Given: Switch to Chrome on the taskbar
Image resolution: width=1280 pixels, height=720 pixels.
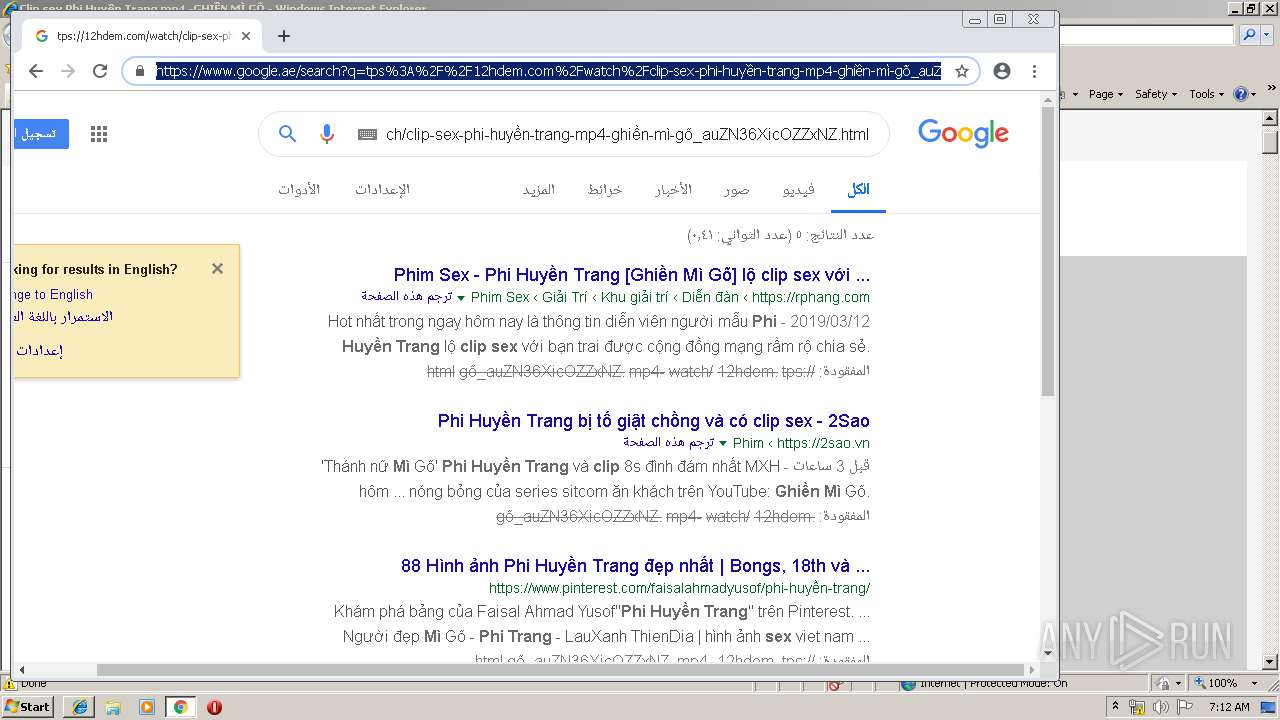Looking at the screenshot, I should [x=180, y=706].
